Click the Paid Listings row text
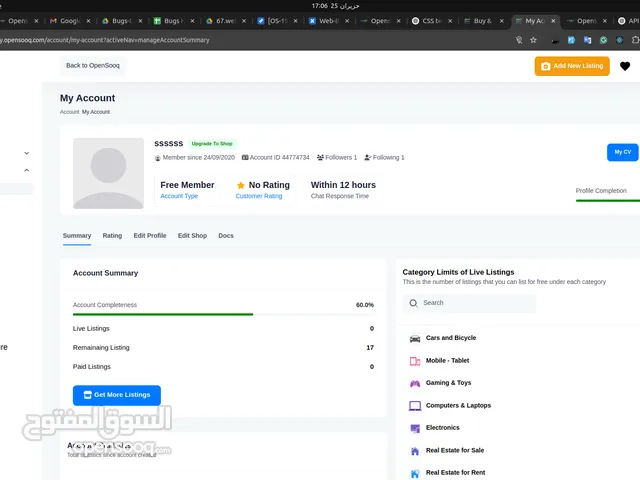Screen dimensions: 640x480 [x=91, y=367]
